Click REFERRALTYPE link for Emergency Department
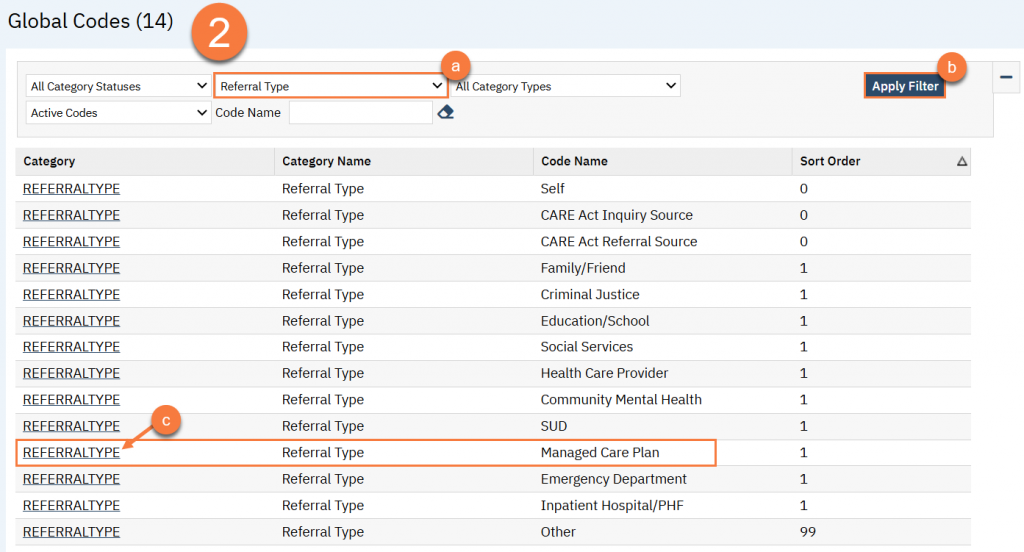1024x552 pixels. coord(71,479)
